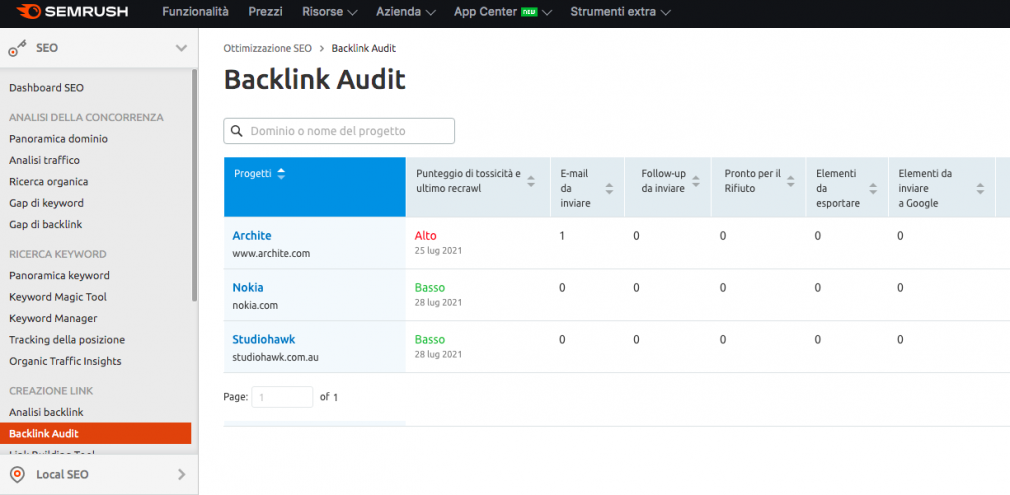Select the highlighted Backlink Audit sidebar item
Screen dimensions: 1010x495
pos(95,433)
